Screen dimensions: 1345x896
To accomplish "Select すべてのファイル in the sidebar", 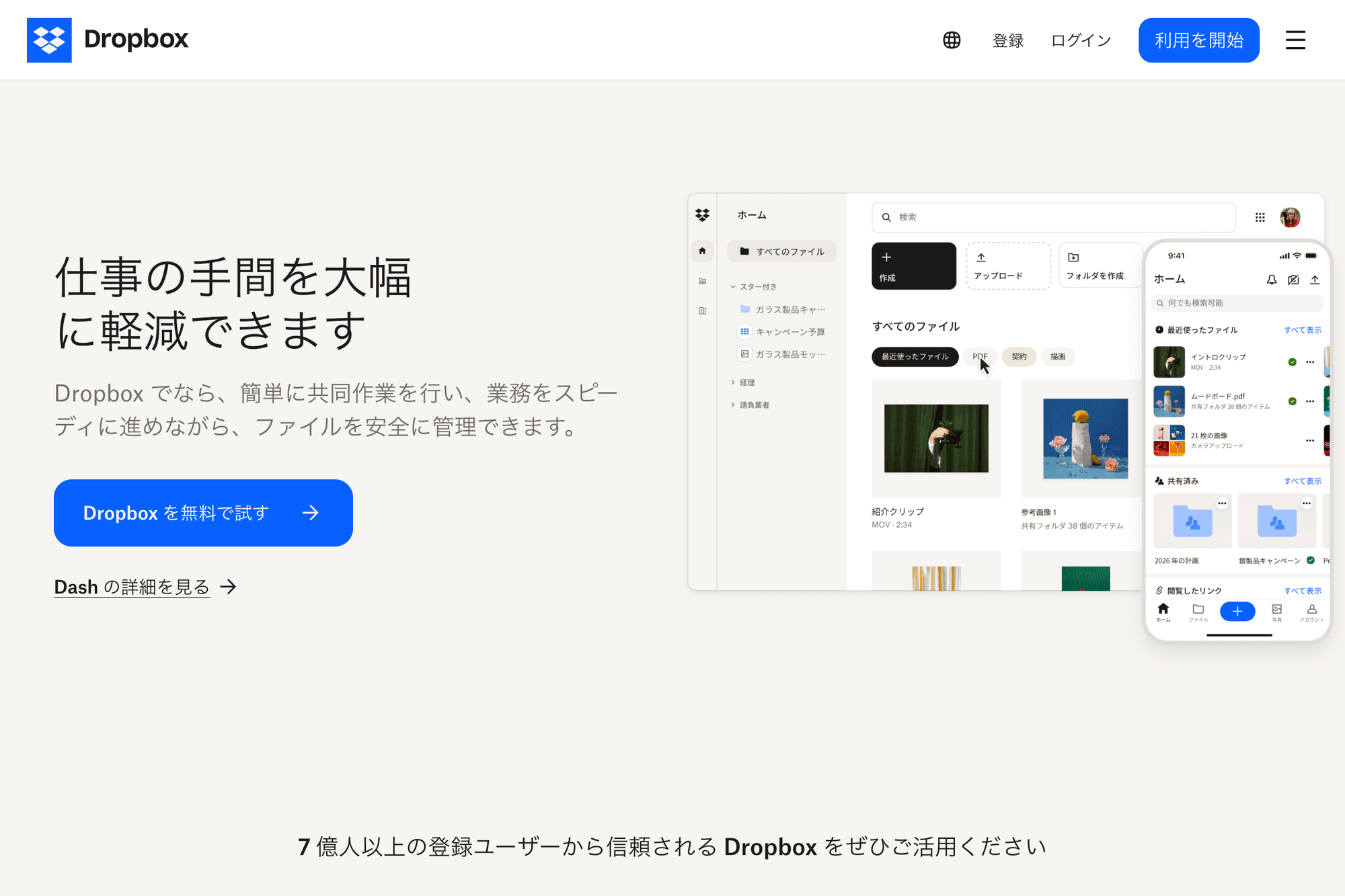I will pyautogui.click(x=781, y=251).
